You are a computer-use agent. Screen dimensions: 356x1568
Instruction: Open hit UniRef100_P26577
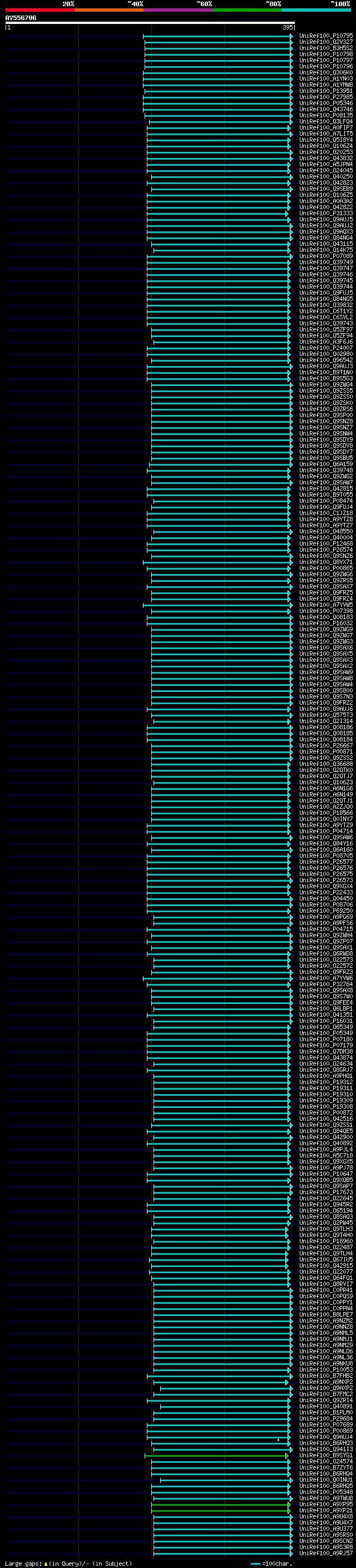(x=325, y=862)
